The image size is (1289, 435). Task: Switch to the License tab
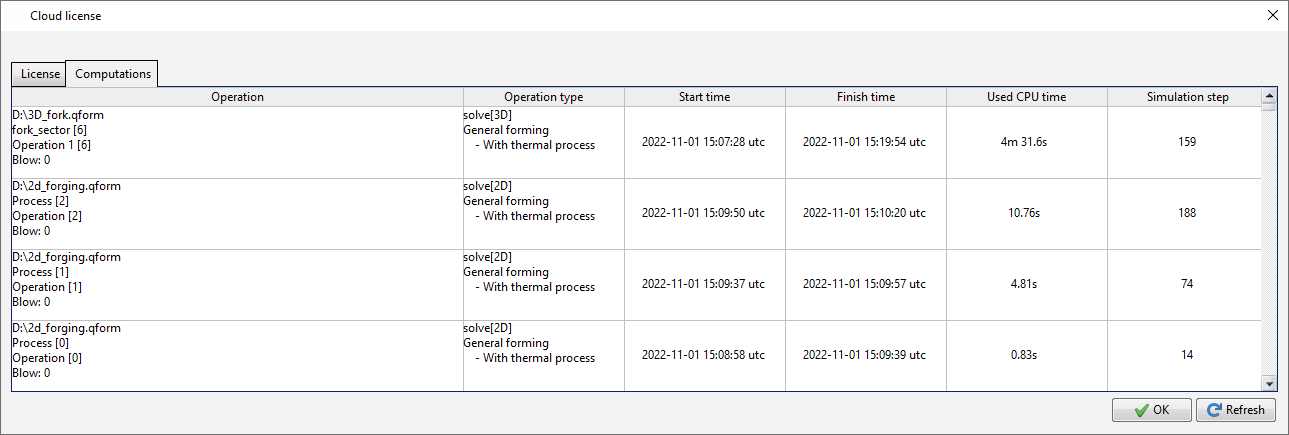40,74
